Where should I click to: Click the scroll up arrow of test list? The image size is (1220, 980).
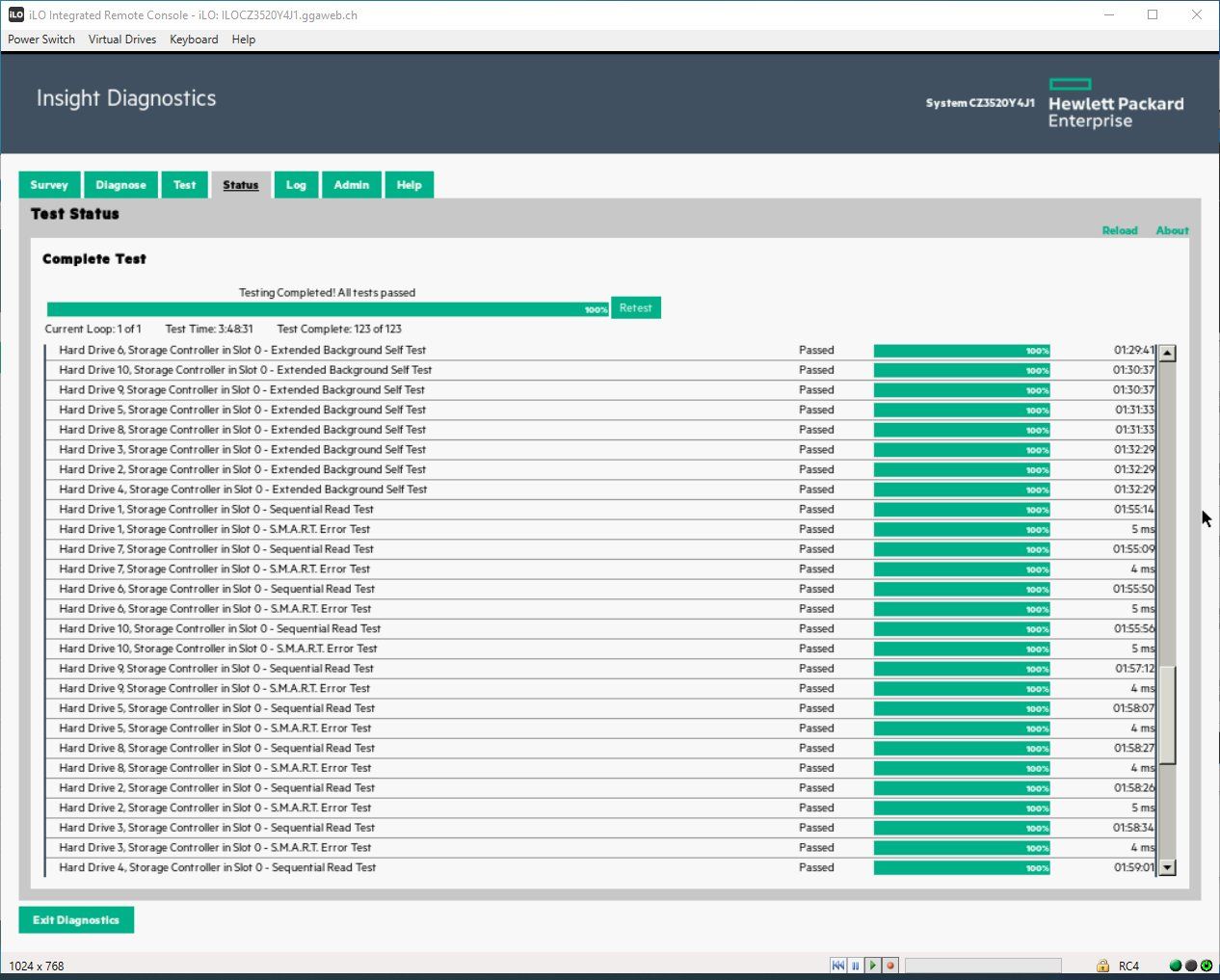[1167, 353]
